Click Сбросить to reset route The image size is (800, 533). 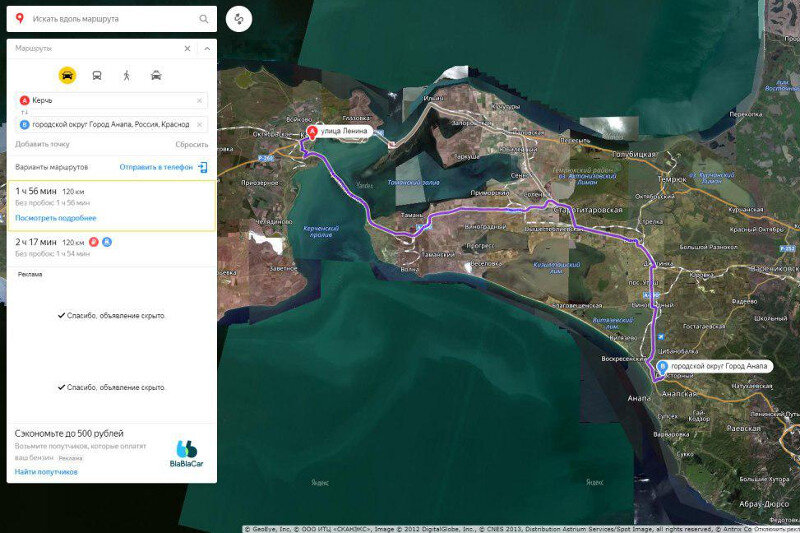pos(192,144)
